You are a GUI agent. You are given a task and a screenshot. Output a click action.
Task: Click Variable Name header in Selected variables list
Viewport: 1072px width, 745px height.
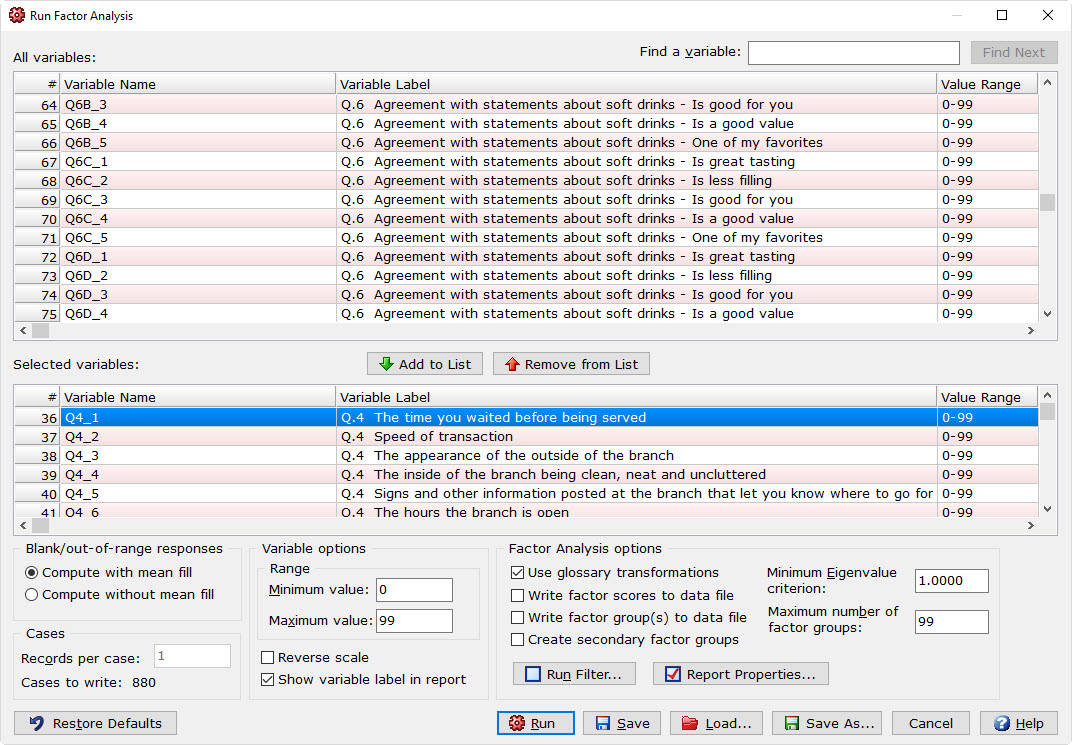pyautogui.click(x=198, y=397)
